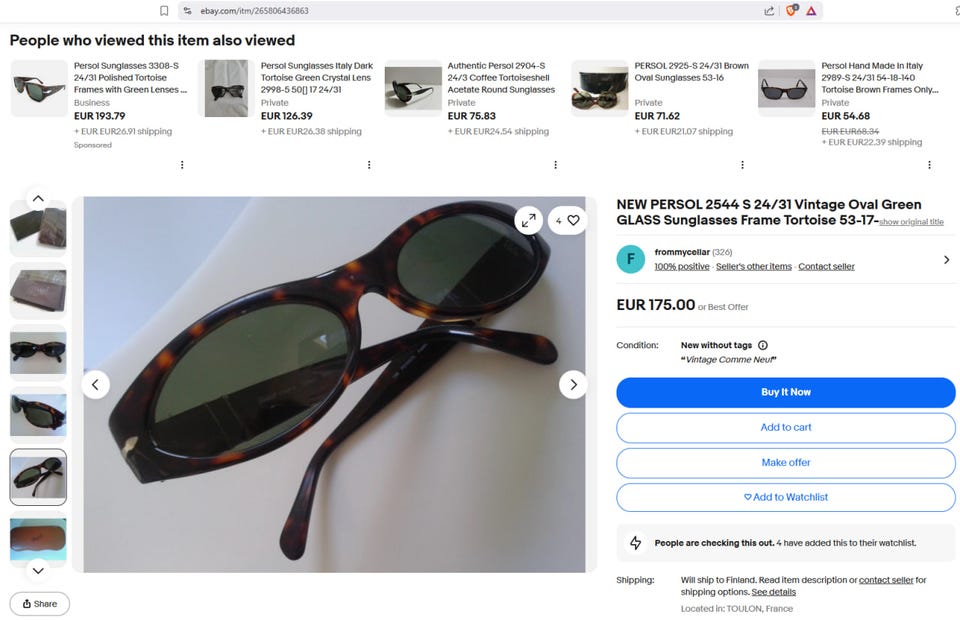Viewport: 960px width, 620px height.
Task: Open options menu for Persol 3308-S item
Action: (x=182, y=165)
